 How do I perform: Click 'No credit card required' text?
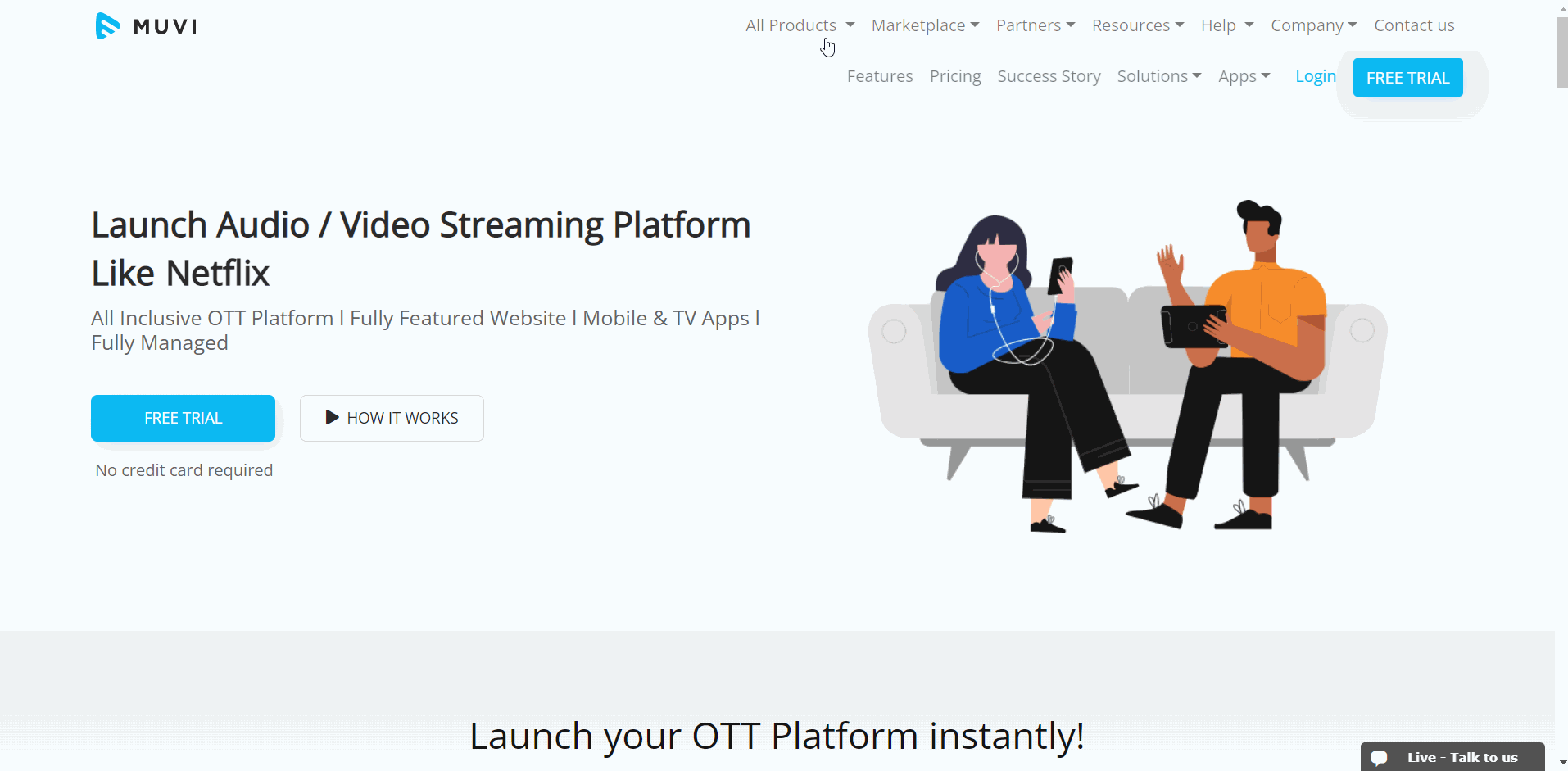pos(184,470)
